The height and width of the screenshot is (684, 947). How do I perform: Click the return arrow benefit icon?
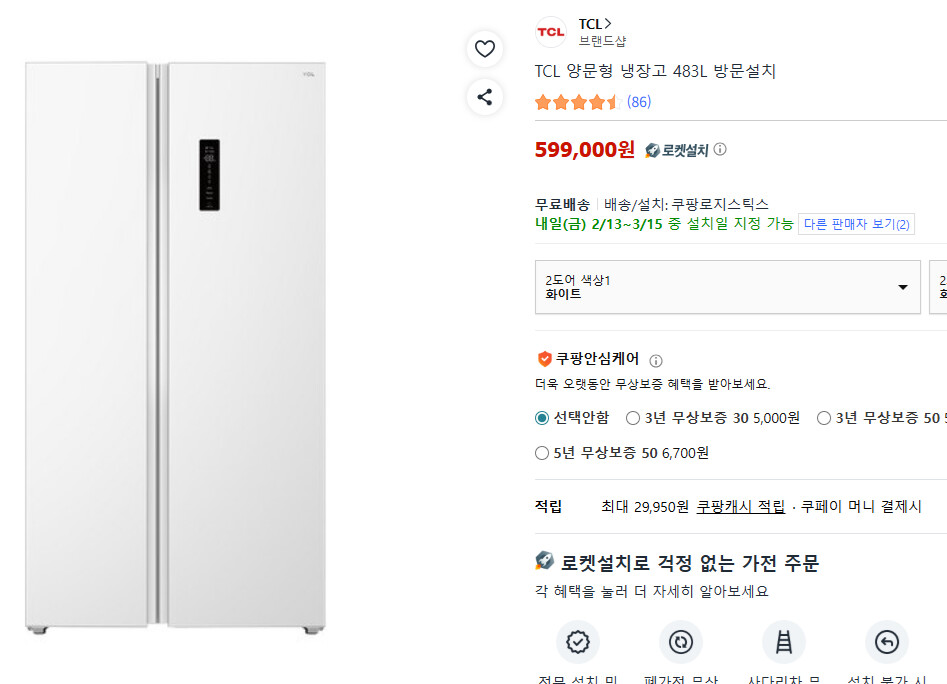click(x=887, y=642)
